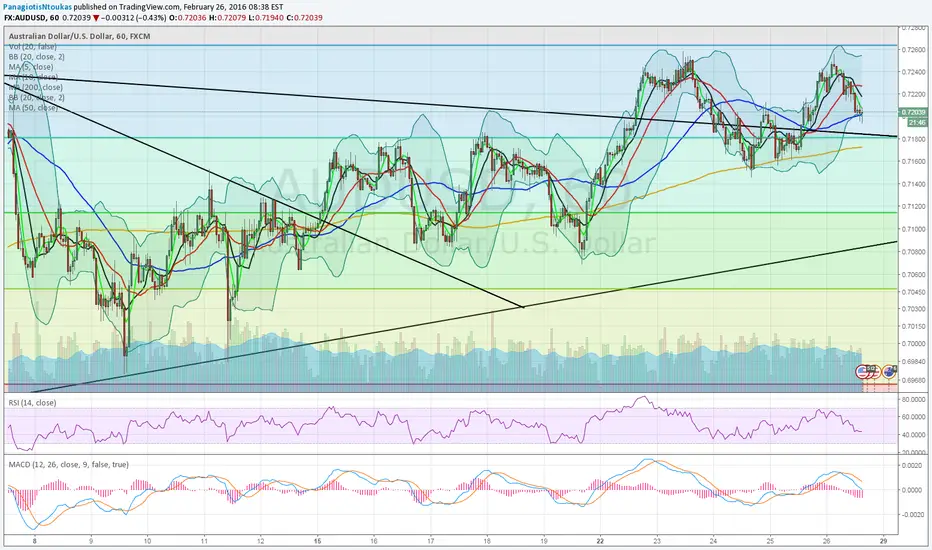The height and width of the screenshot is (550, 932).
Task: Click 0.71000 on the price axis
Action: 914,230
